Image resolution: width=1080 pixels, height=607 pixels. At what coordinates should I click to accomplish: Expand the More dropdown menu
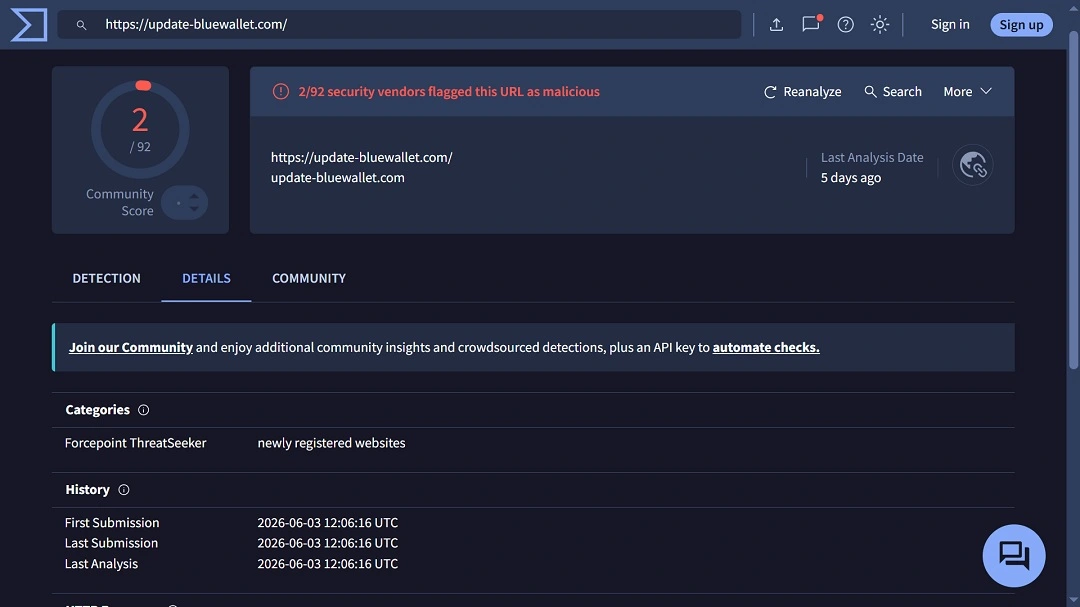pos(968,92)
